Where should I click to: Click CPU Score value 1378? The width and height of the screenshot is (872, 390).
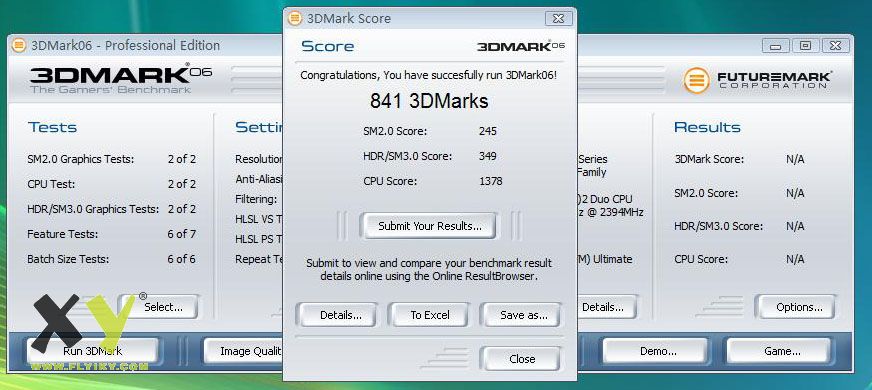tap(490, 181)
